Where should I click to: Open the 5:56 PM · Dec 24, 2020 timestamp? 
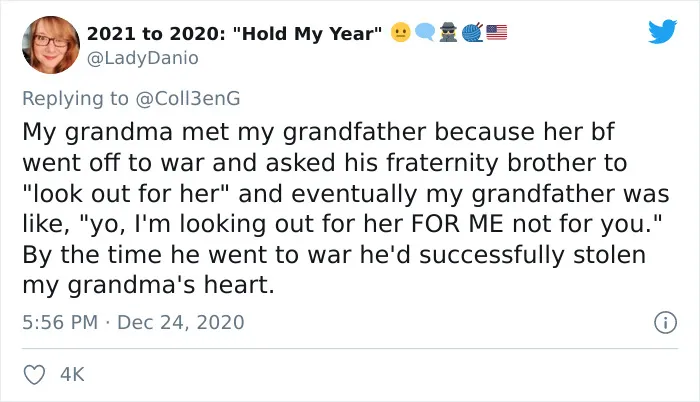click(133, 322)
